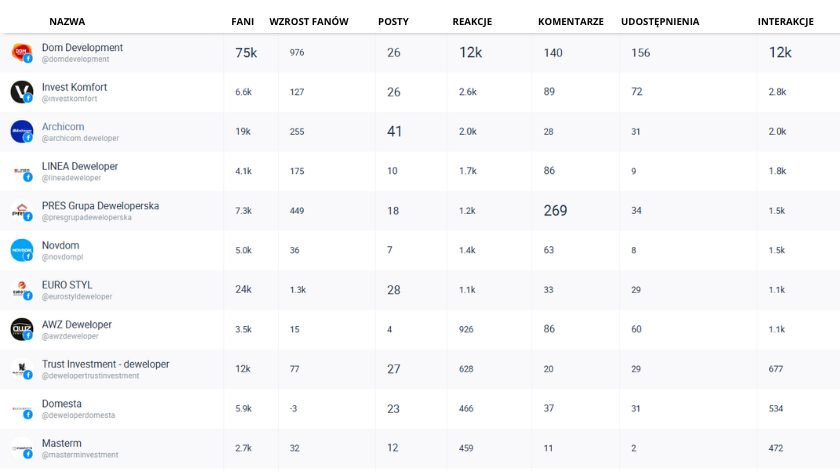Click the @eurostyldeweloper handle
The height and width of the screenshot is (472, 840).
pyautogui.click(x=77, y=297)
